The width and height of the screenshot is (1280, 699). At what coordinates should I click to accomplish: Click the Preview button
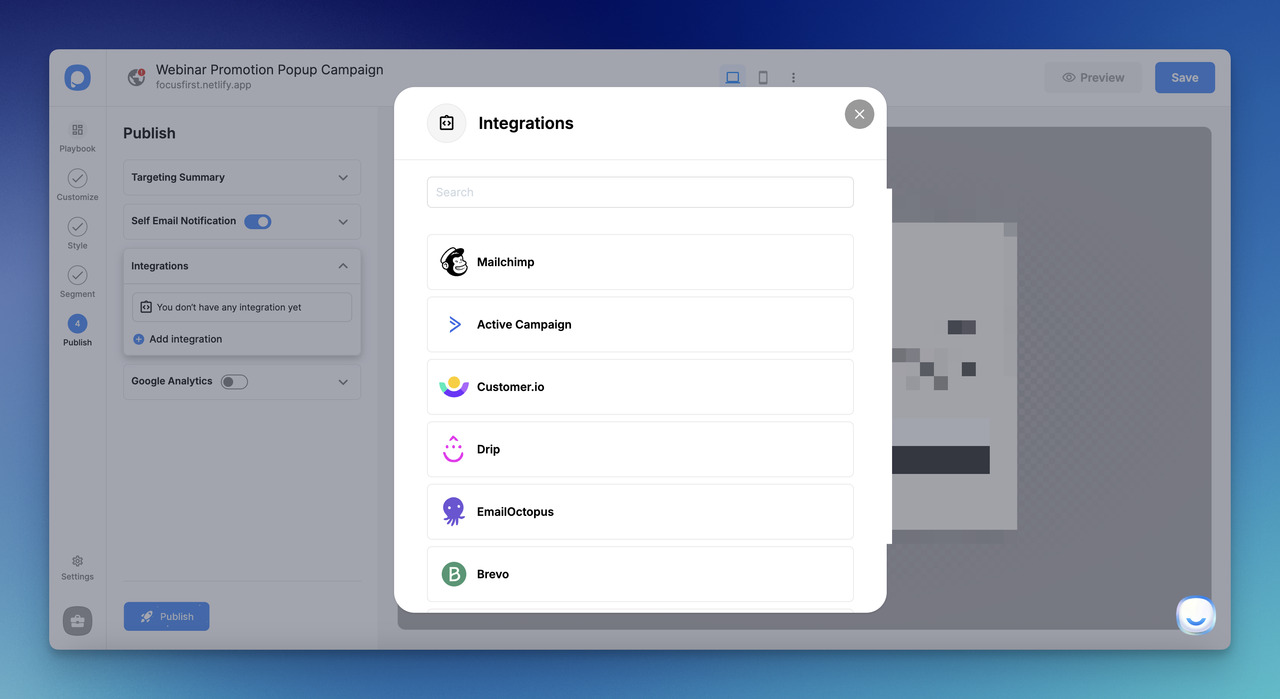tap(1093, 77)
